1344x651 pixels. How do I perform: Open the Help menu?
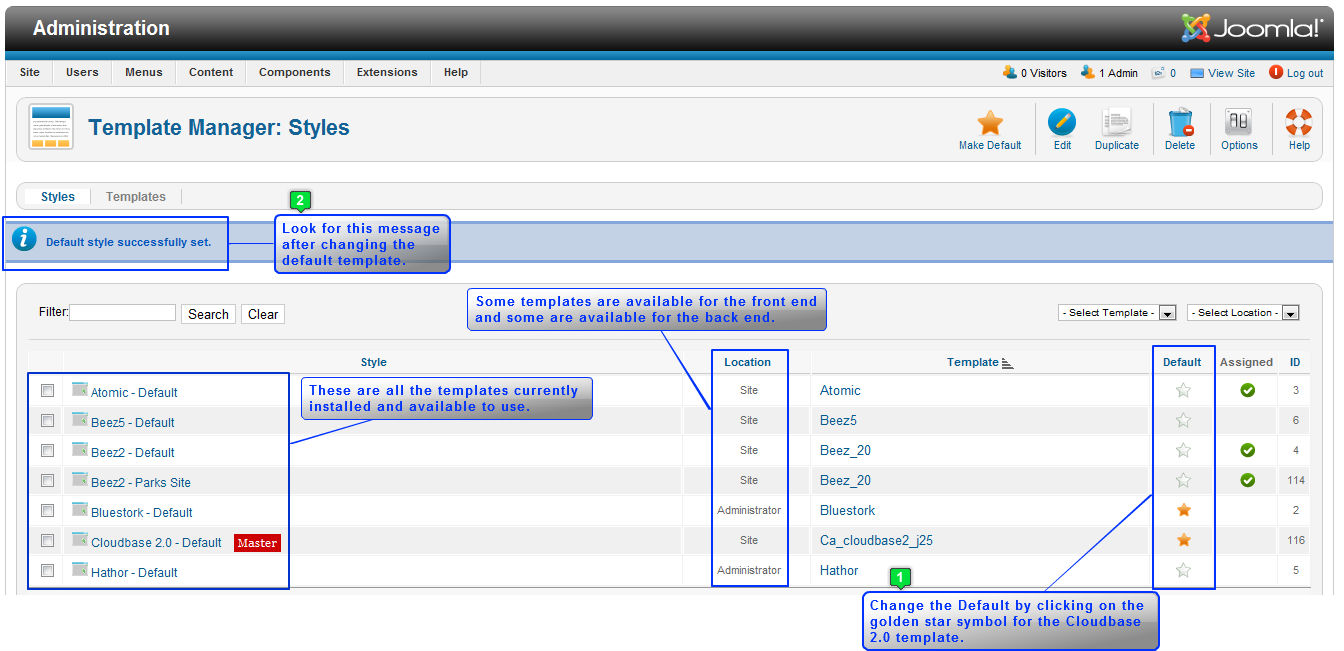point(456,72)
